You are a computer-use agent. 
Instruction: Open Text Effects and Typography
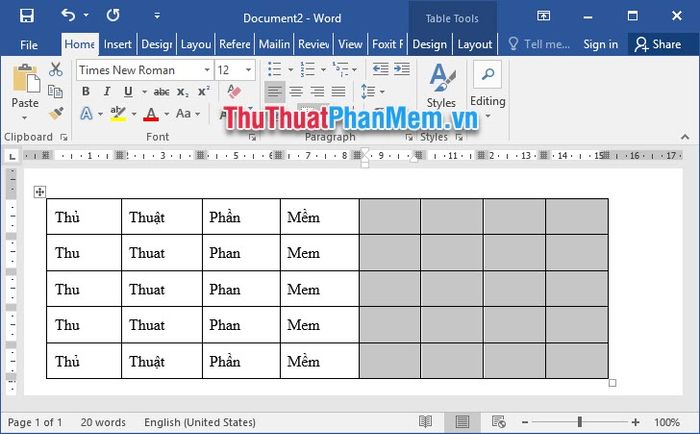click(86, 113)
